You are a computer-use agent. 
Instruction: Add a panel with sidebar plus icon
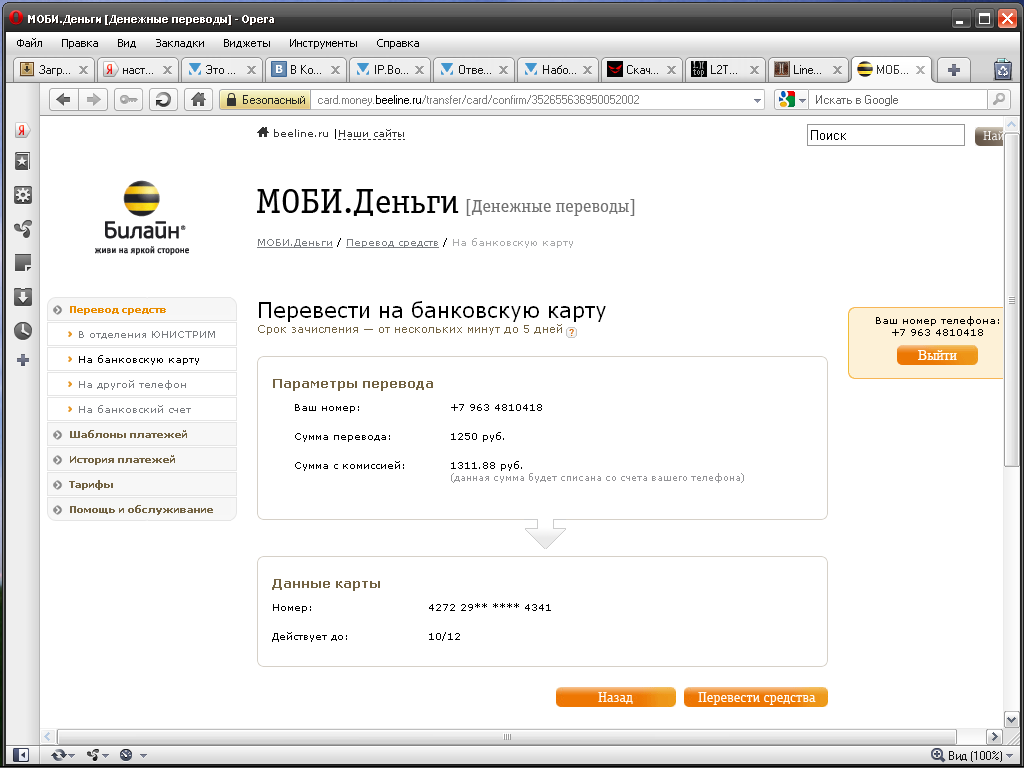tap(22, 360)
